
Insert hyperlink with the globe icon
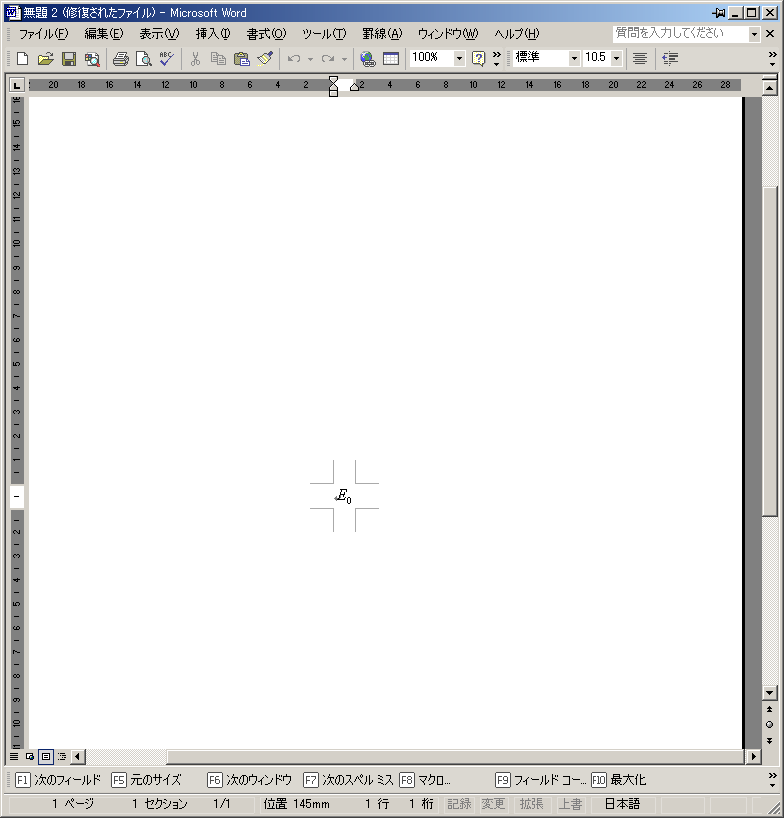tap(368, 58)
